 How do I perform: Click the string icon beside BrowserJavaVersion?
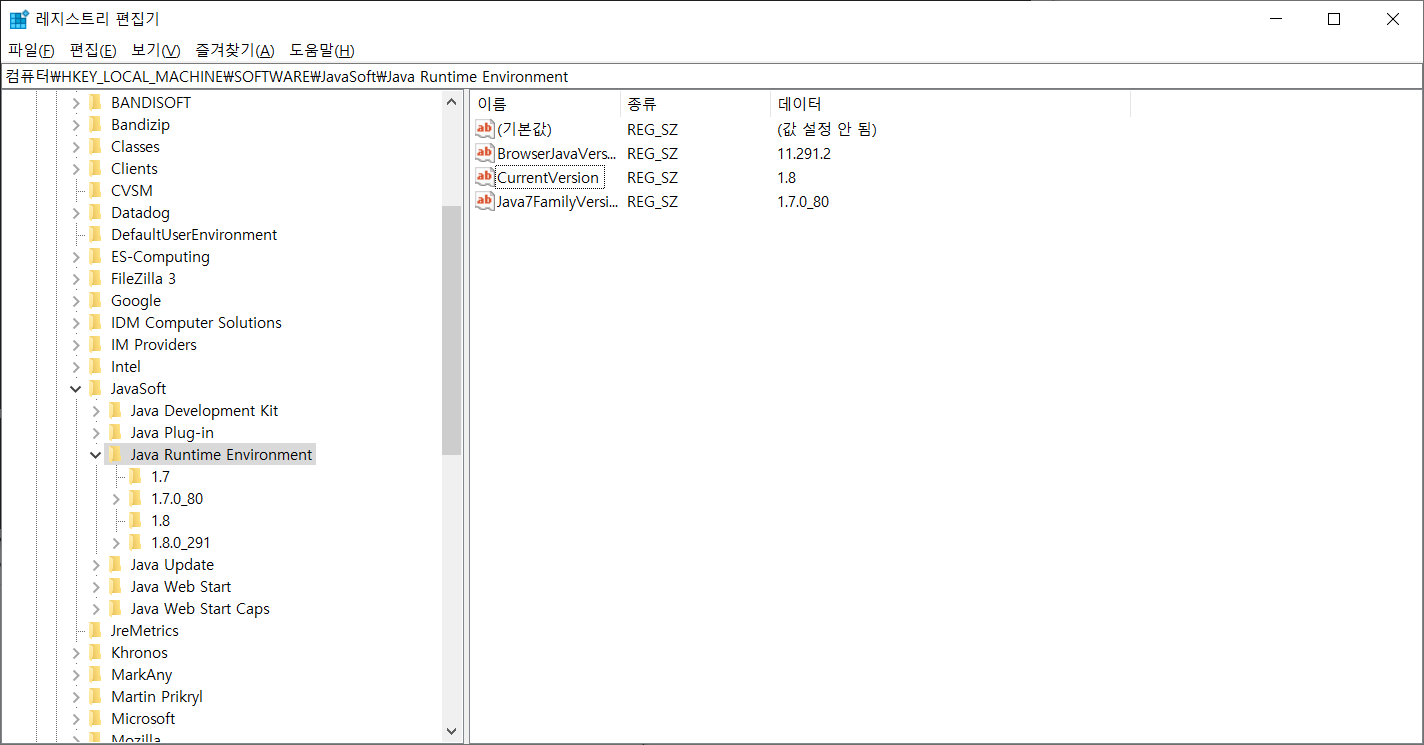click(485, 153)
